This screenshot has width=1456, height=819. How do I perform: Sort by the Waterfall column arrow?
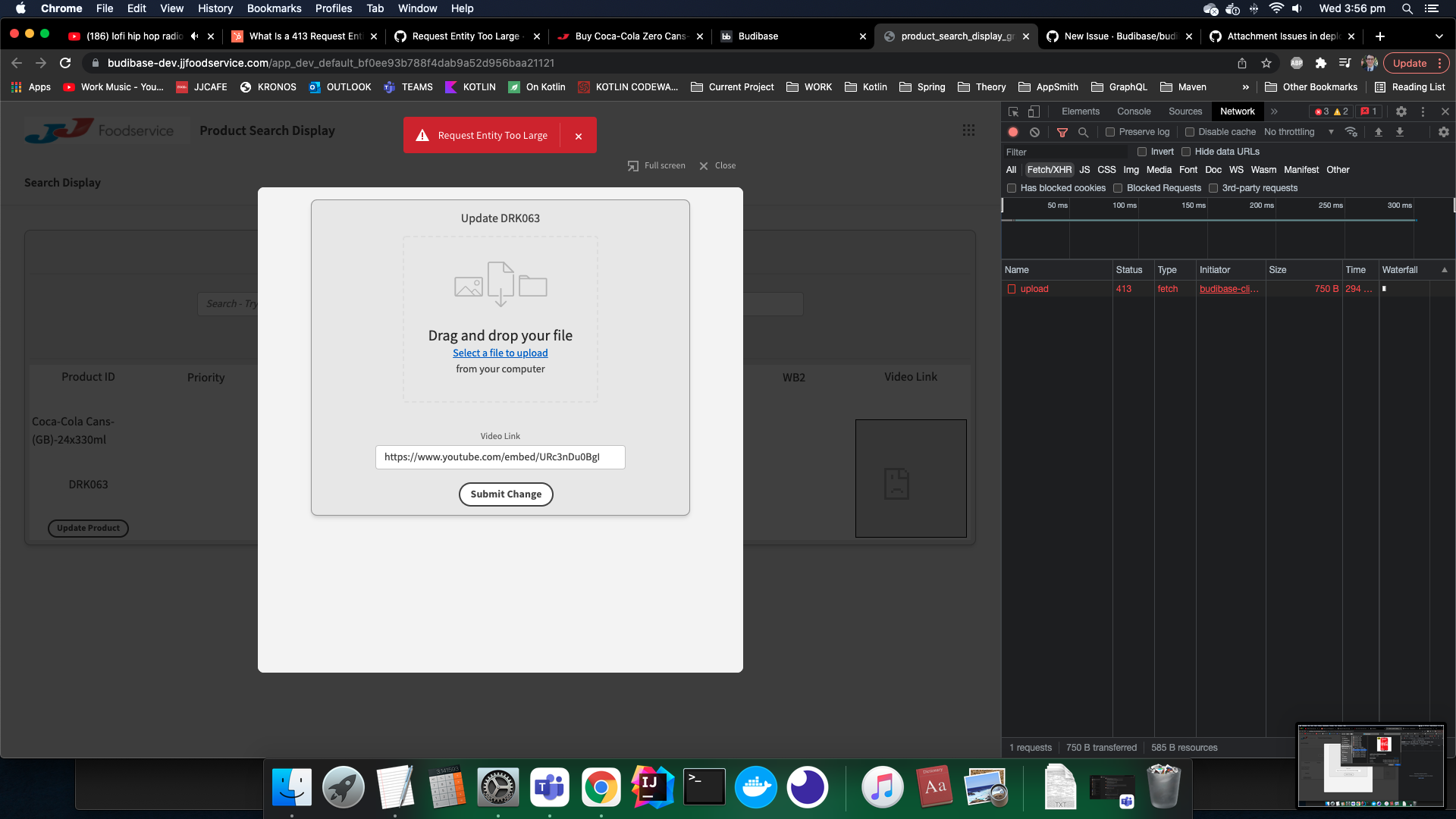point(1445,270)
